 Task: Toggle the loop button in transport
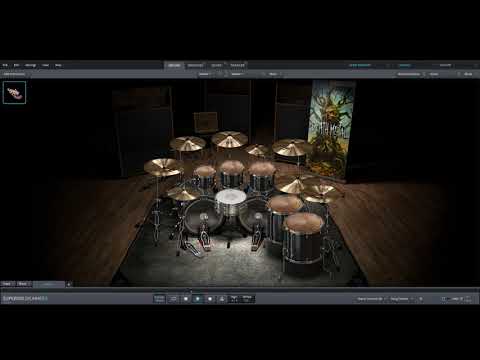click(173, 299)
